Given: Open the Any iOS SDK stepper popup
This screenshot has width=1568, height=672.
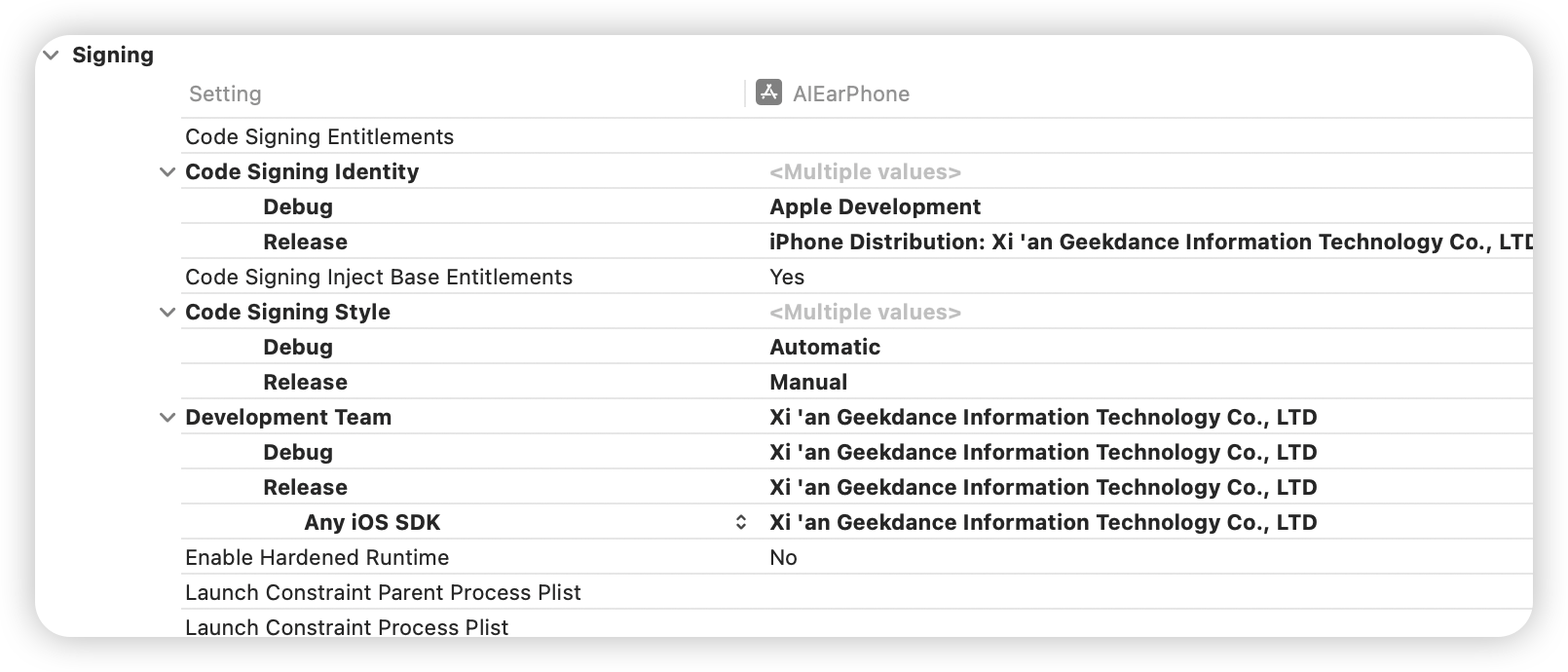Looking at the screenshot, I should (741, 522).
